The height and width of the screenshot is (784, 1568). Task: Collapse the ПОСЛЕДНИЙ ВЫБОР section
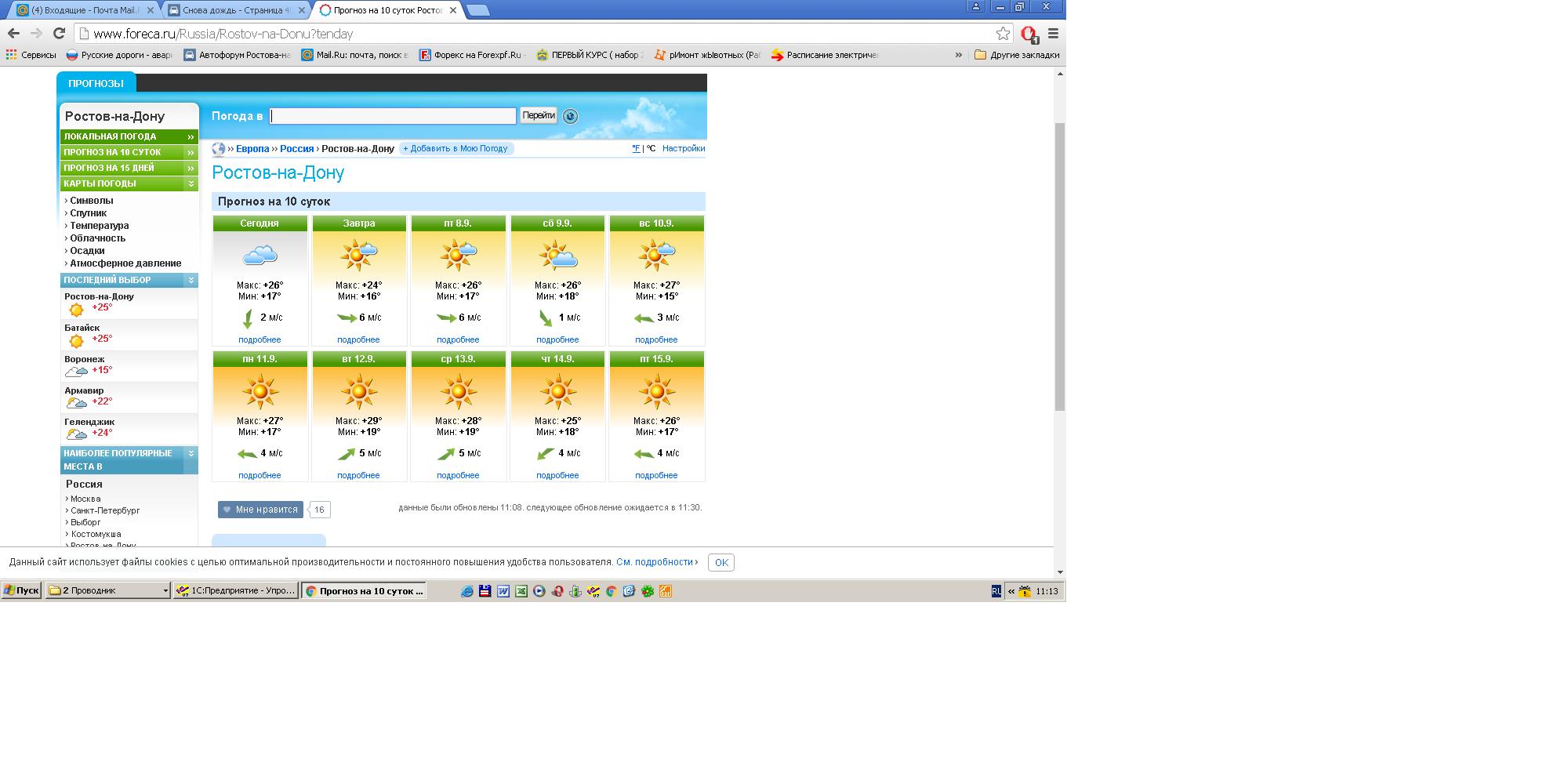[191, 280]
